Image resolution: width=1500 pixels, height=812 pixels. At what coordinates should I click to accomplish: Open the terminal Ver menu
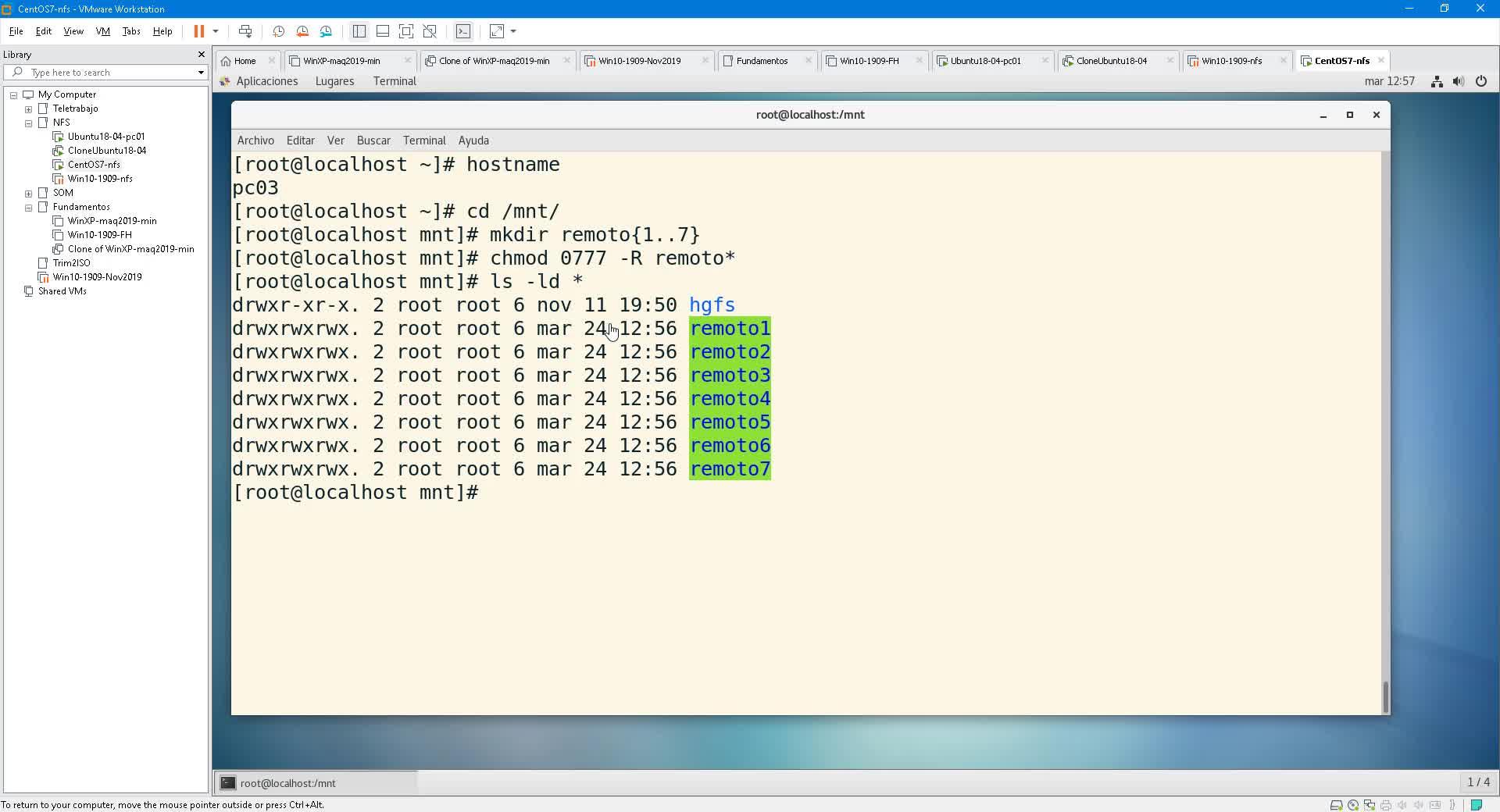point(336,141)
